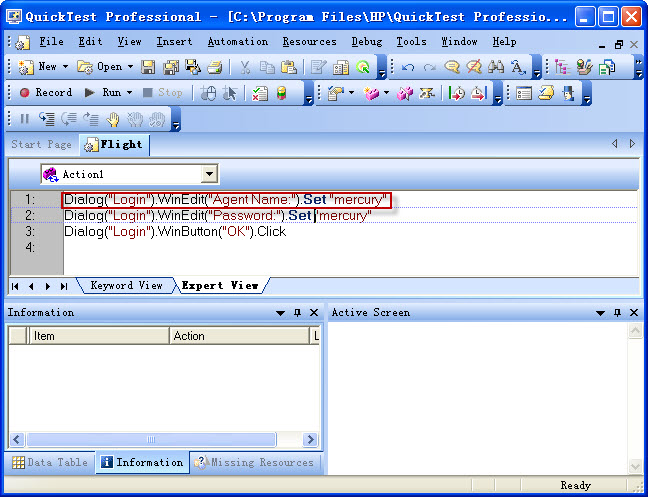
Task: Click the End Transaction clock icon
Action: pos(479,93)
